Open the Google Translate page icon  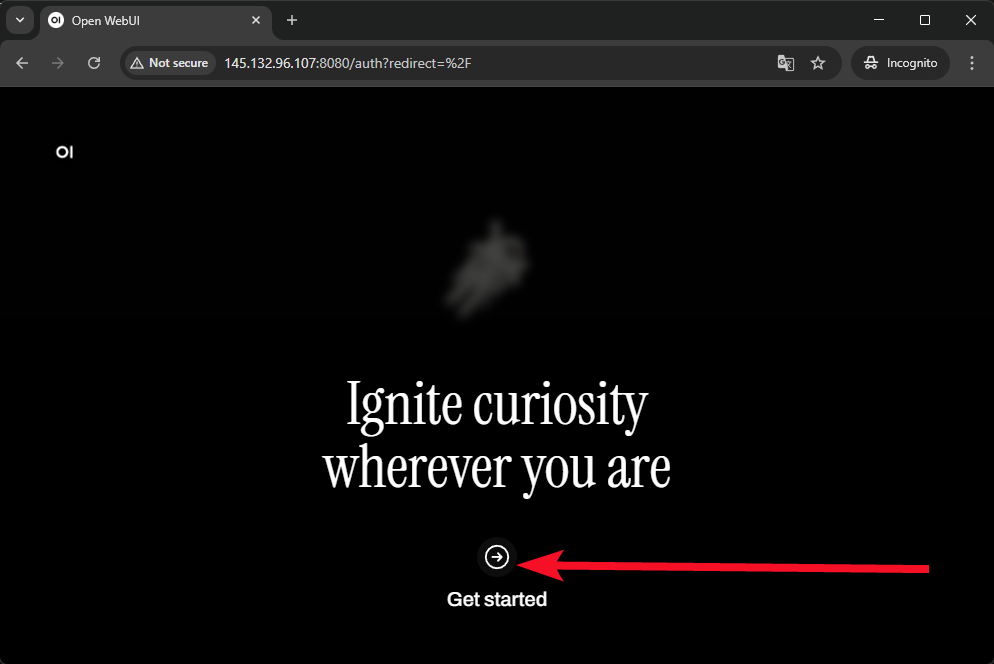pyautogui.click(x=786, y=63)
